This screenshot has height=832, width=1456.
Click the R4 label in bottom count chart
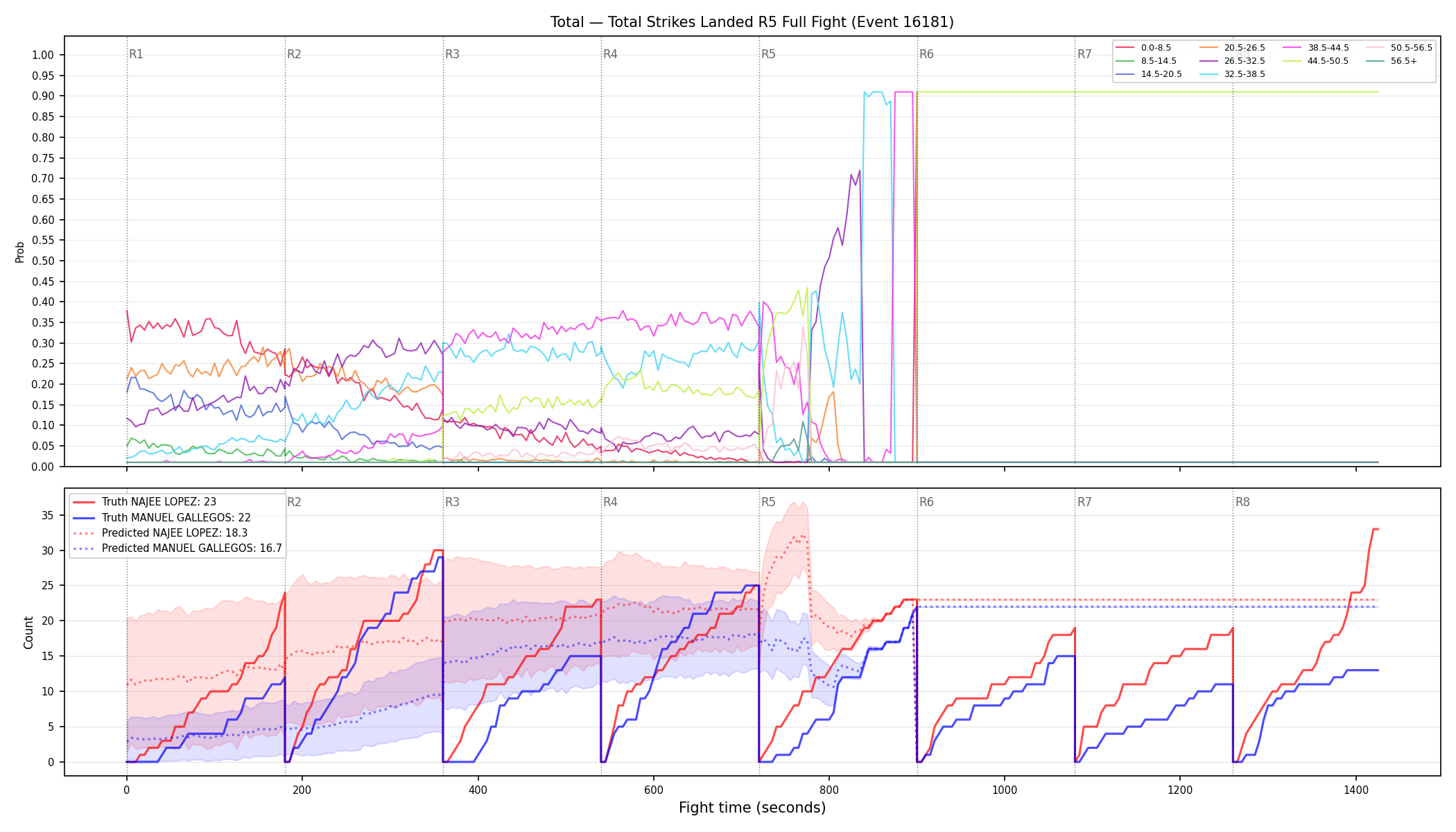(610, 502)
